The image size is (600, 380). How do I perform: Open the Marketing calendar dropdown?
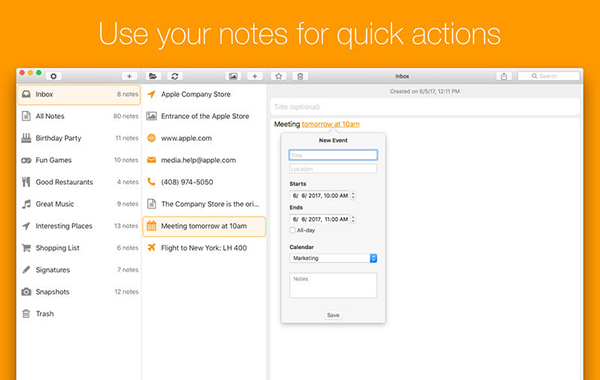pyautogui.click(x=333, y=258)
